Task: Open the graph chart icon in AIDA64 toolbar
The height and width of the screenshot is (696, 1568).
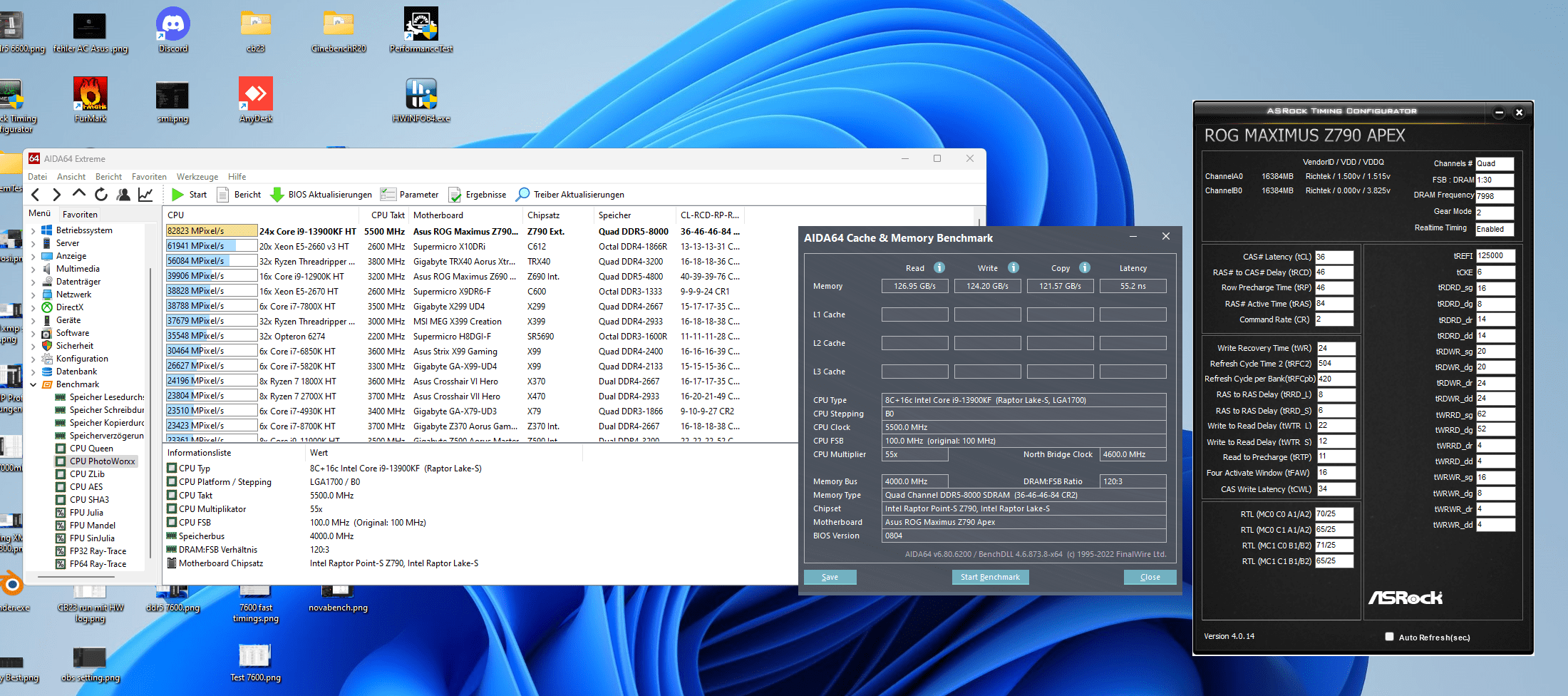Action: [x=145, y=195]
